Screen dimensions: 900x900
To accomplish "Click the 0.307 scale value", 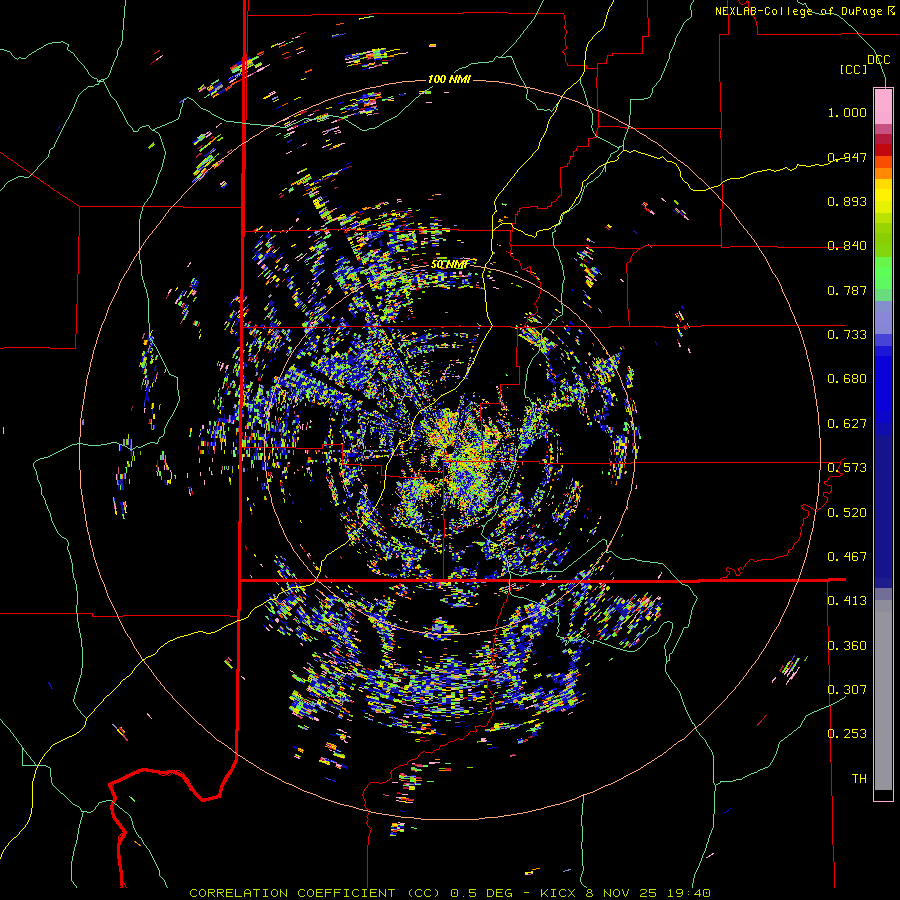I will pos(847,689).
